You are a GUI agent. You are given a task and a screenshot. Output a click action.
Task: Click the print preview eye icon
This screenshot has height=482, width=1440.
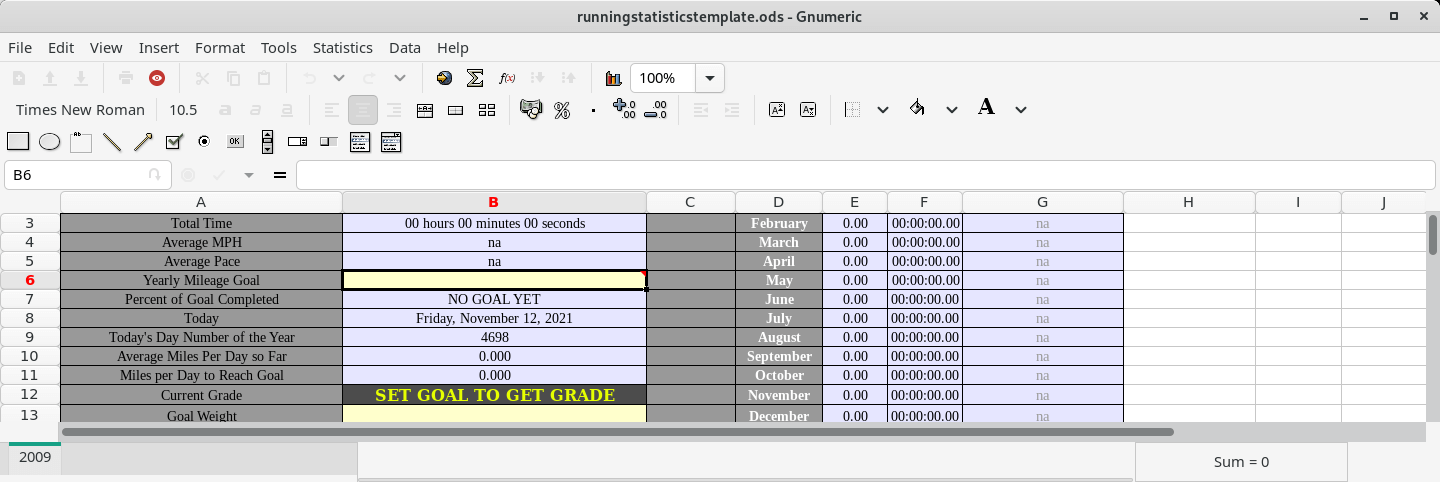click(x=157, y=78)
